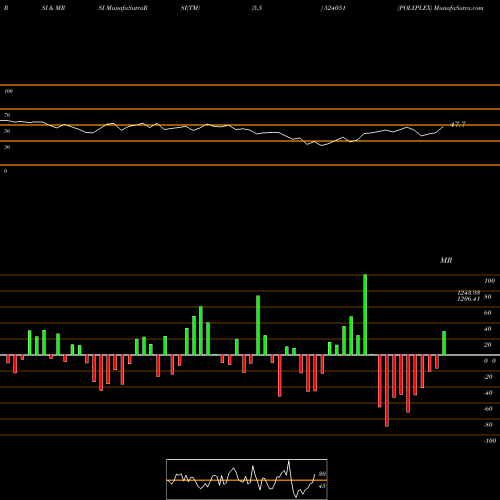
Task: Click the last green MR bar at right
Action: [444, 343]
